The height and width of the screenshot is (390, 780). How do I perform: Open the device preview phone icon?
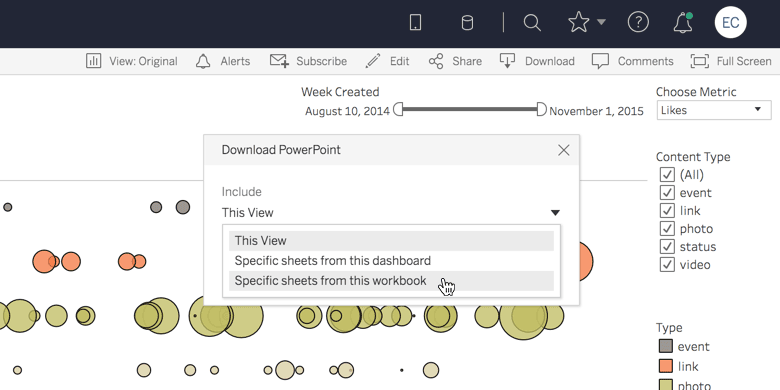click(x=415, y=22)
